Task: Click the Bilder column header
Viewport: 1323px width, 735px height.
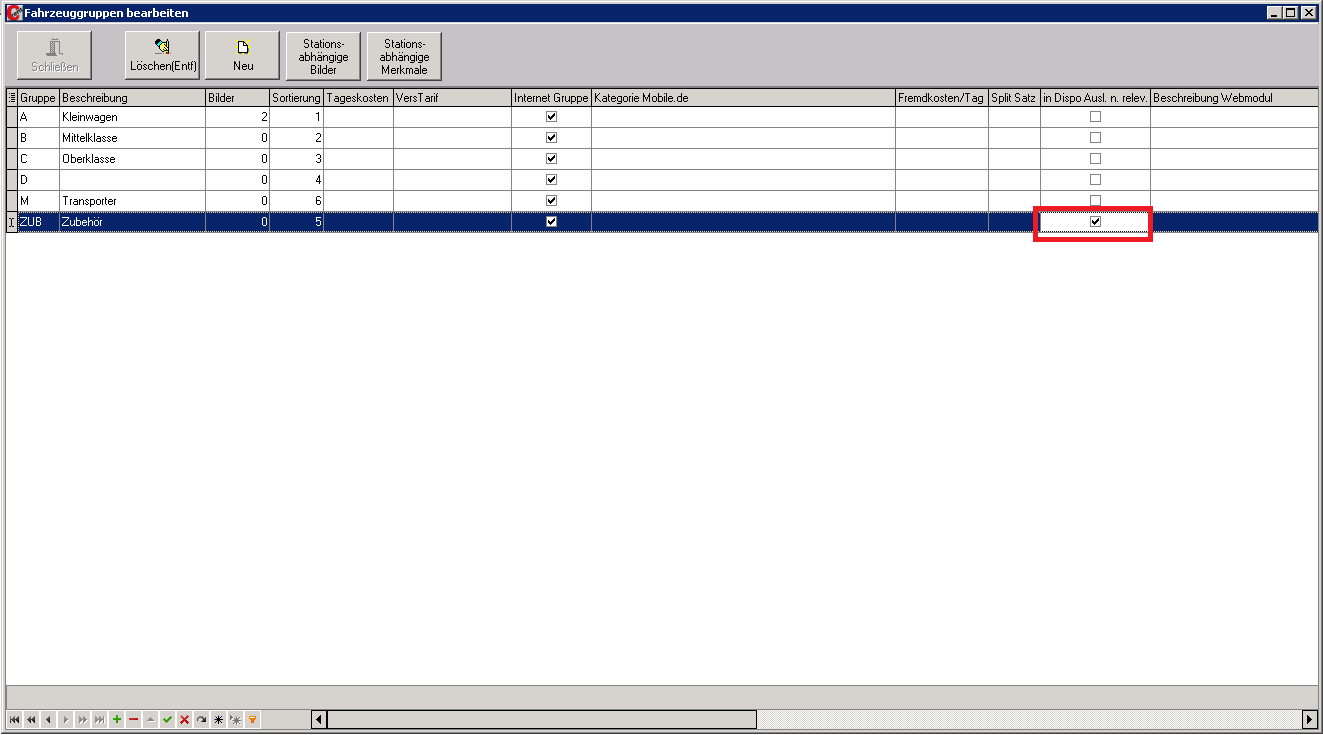Action: coord(237,98)
